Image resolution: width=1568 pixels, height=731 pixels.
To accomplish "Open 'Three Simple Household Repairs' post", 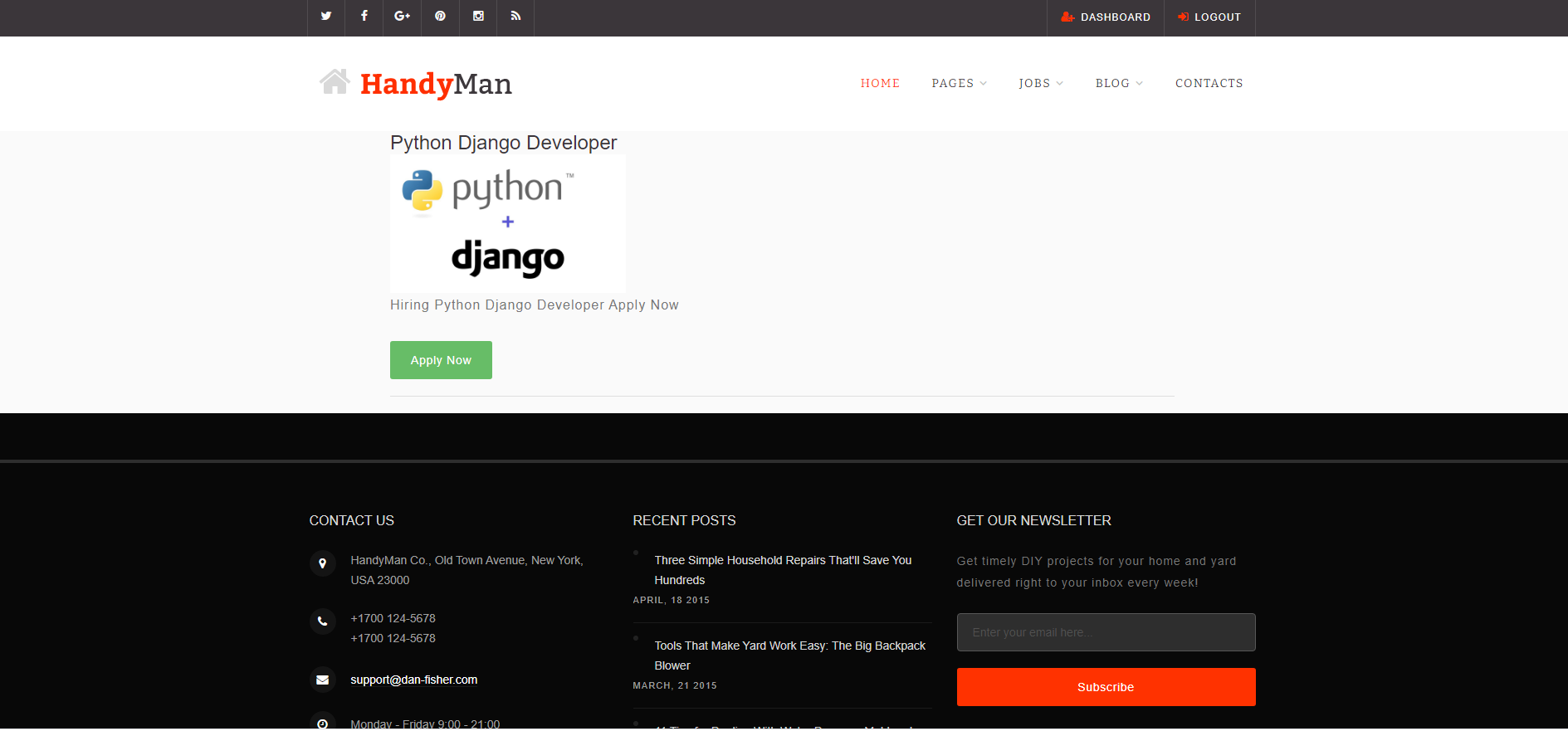I will [783, 570].
